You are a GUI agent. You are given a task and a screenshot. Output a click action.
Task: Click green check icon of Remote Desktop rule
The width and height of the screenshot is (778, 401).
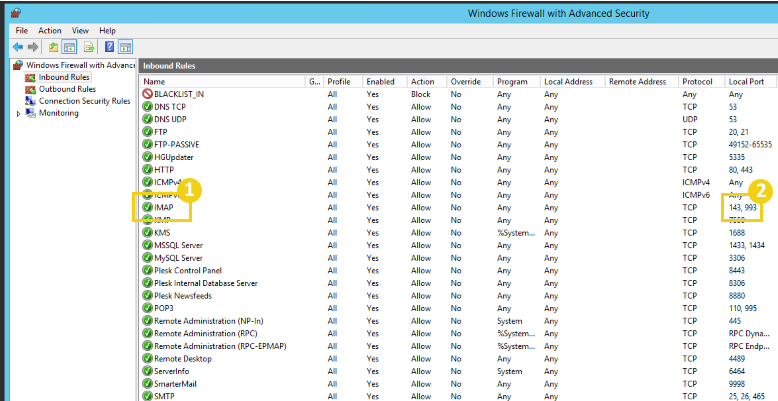pyautogui.click(x=147, y=358)
